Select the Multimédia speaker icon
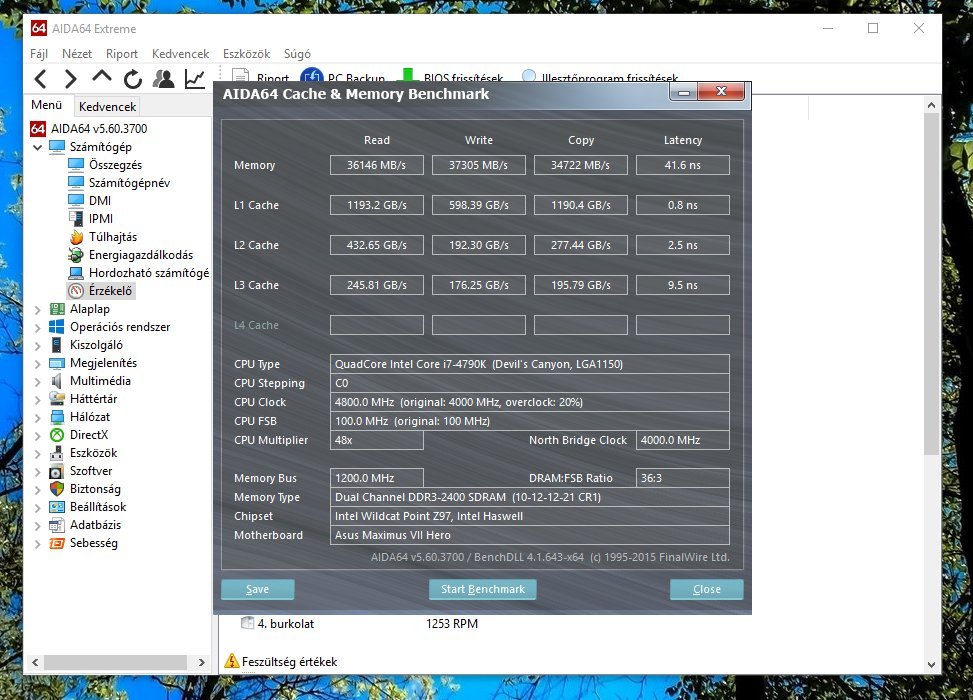Viewport: 973px width, 700px height. (x=57, y=380)
